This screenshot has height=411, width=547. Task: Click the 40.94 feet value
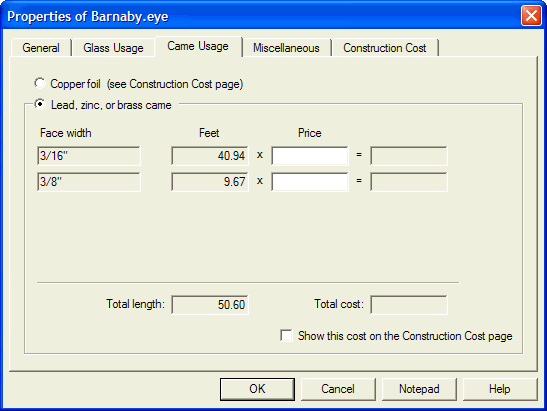(210, 156)
